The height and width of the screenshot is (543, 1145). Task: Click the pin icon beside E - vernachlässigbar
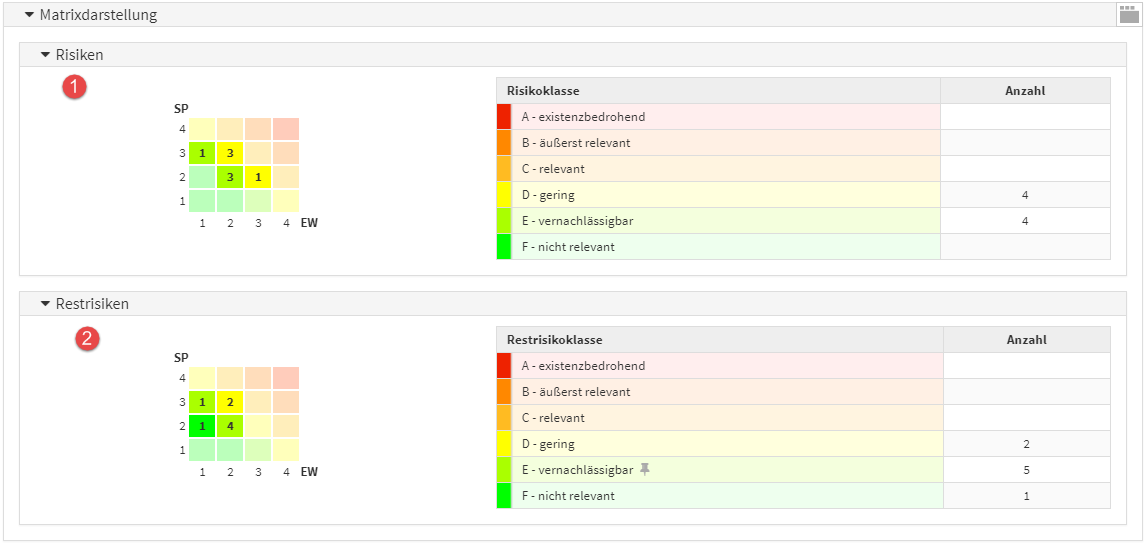pos(645,469)
